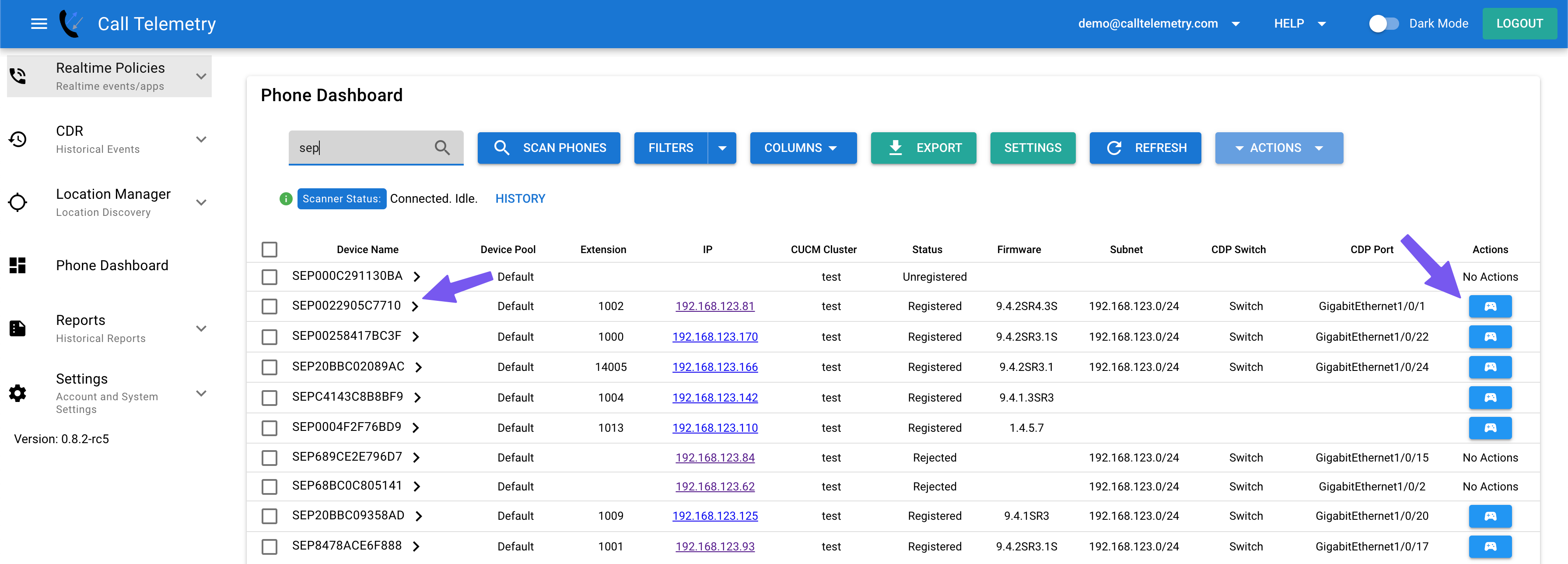Open demo@calltelemetry.com account menu
The height and width of the screenshot is (564, 1568).
point(1158,24)
